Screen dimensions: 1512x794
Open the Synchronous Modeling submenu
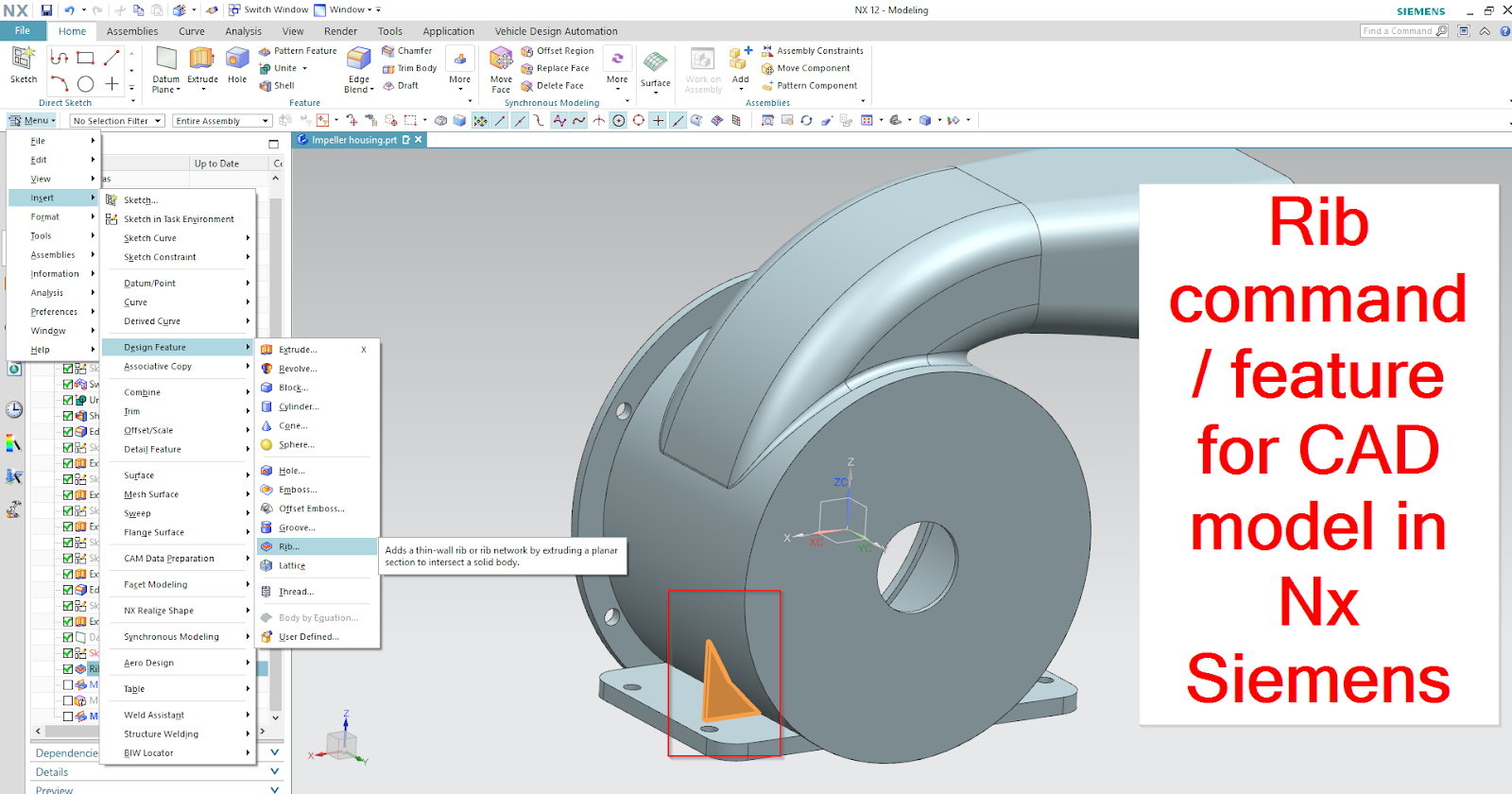(x=178, y=637)
